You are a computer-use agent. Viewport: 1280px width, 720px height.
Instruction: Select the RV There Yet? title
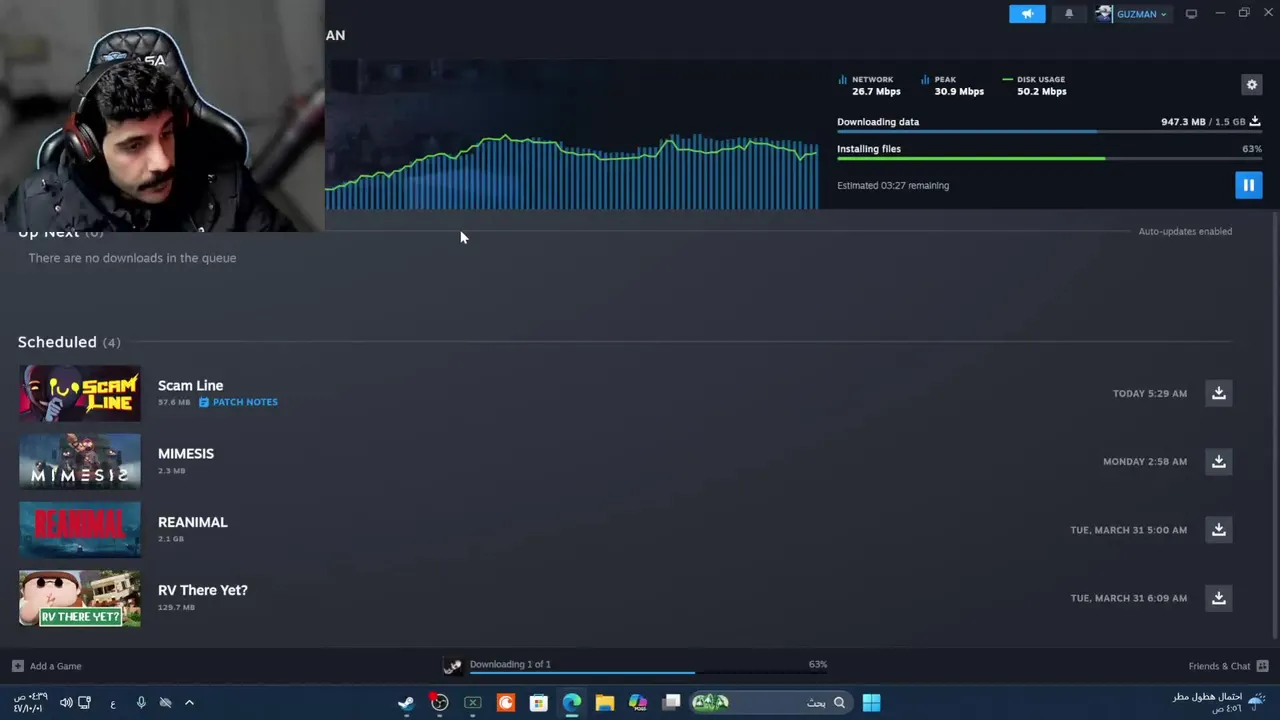pyautogui.click(x=203, y=590)
